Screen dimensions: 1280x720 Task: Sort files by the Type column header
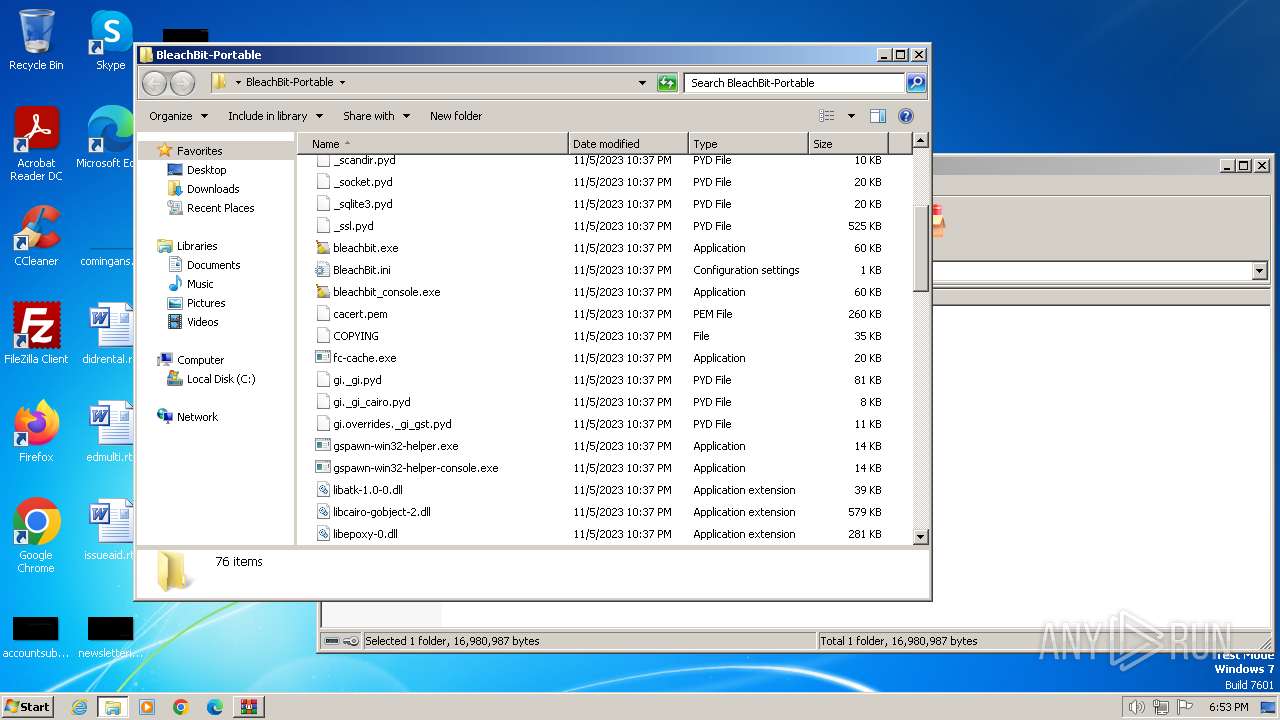tap(748, 144)
